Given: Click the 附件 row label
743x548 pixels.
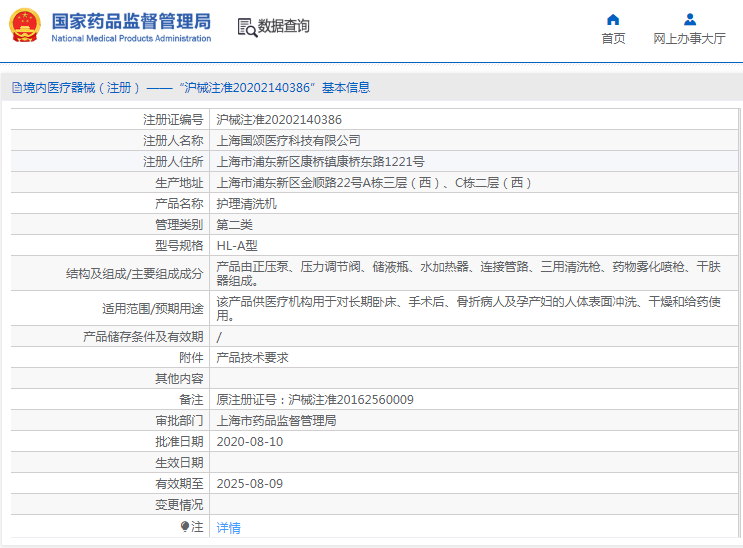Looking at the screenshot, I should 191,357.
